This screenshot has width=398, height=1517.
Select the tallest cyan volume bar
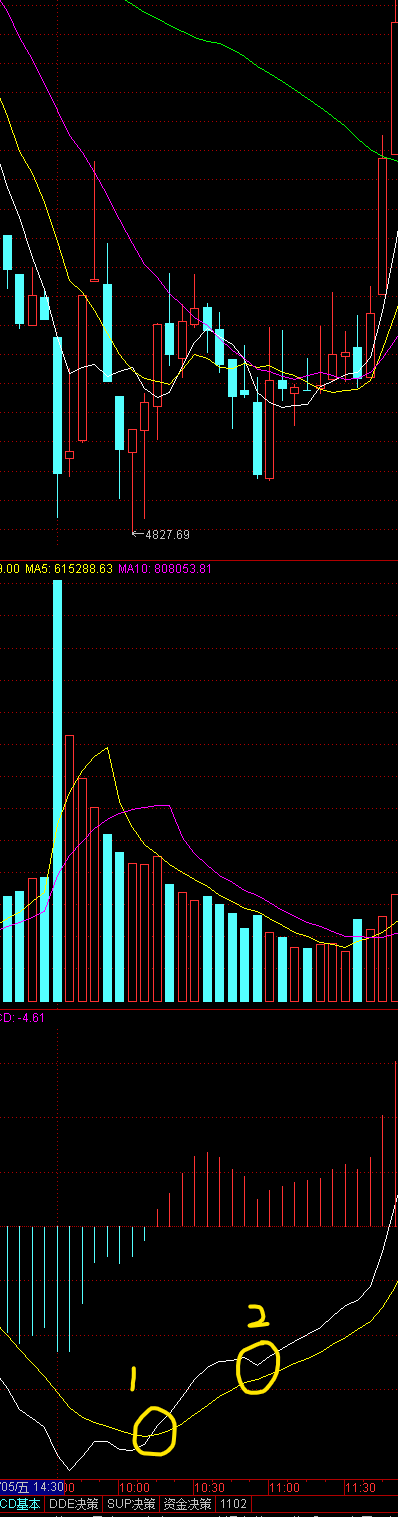58,790
